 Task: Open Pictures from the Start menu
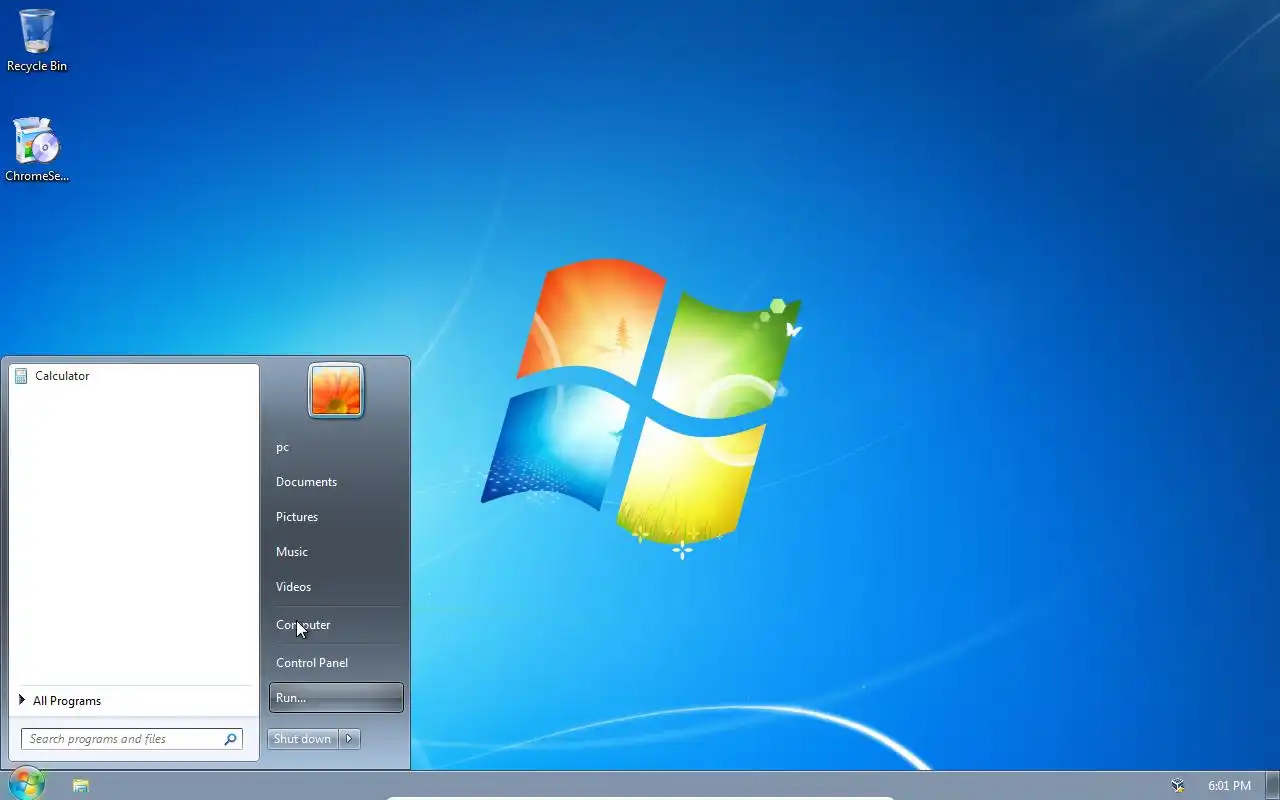(336, 517)
